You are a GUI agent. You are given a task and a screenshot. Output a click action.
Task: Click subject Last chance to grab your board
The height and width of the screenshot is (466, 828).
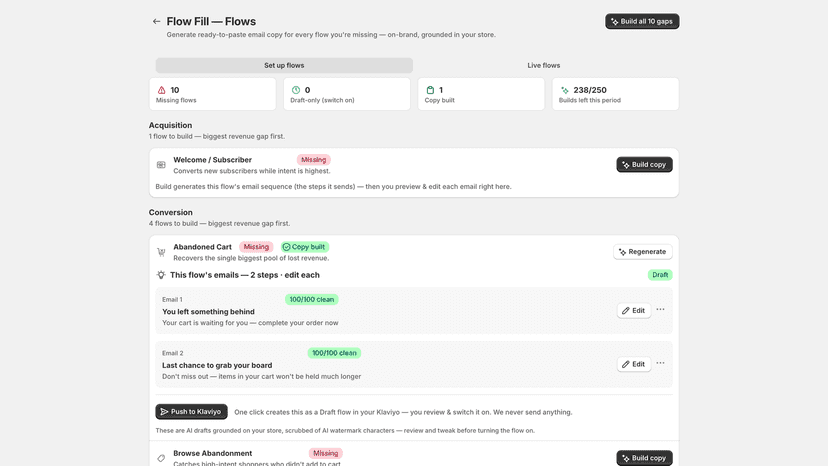pos(217,365)
